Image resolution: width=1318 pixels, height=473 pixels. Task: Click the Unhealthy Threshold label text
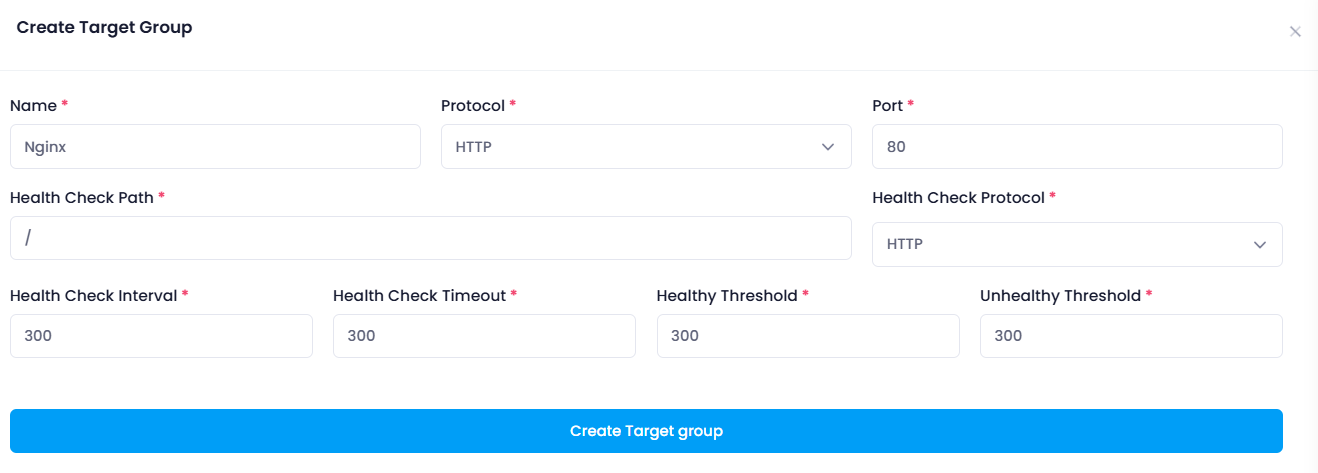point(1060,296)
